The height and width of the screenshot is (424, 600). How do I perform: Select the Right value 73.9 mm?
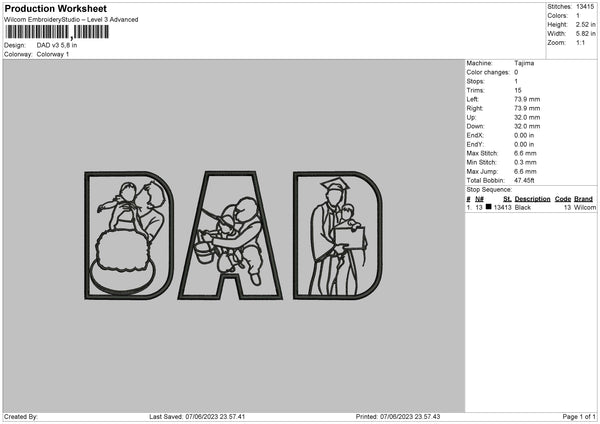tap(527, 108)
